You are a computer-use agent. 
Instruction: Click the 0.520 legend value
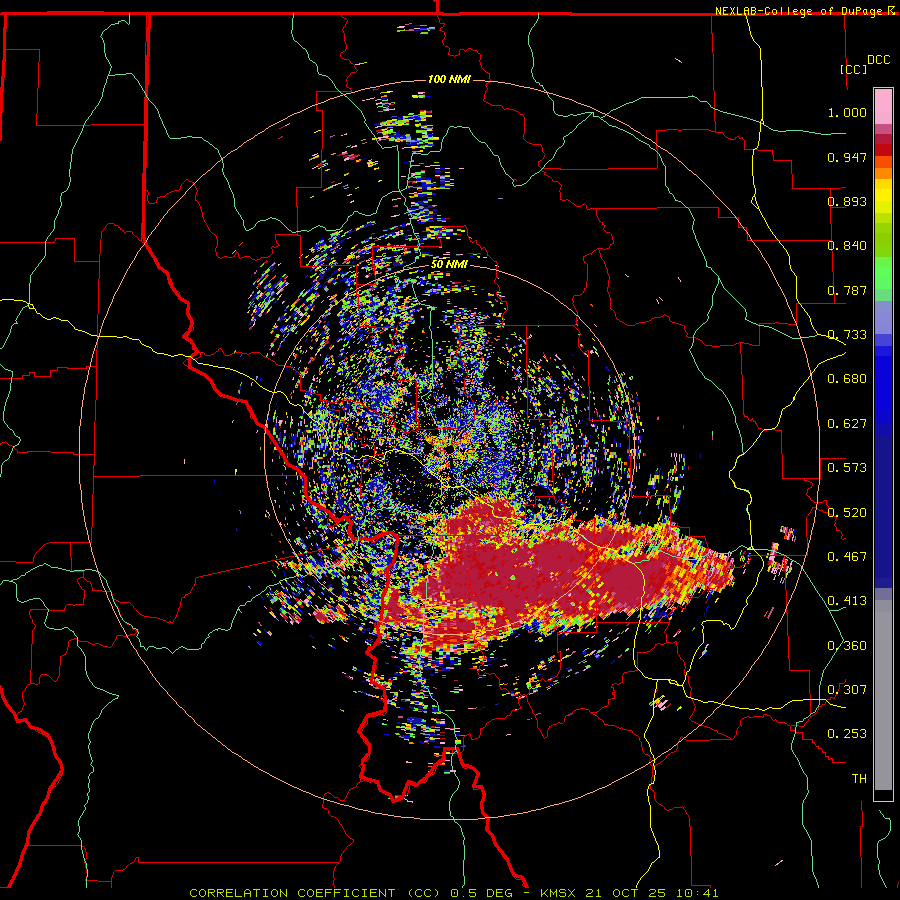pyautogui.click(x=847, y=513)
